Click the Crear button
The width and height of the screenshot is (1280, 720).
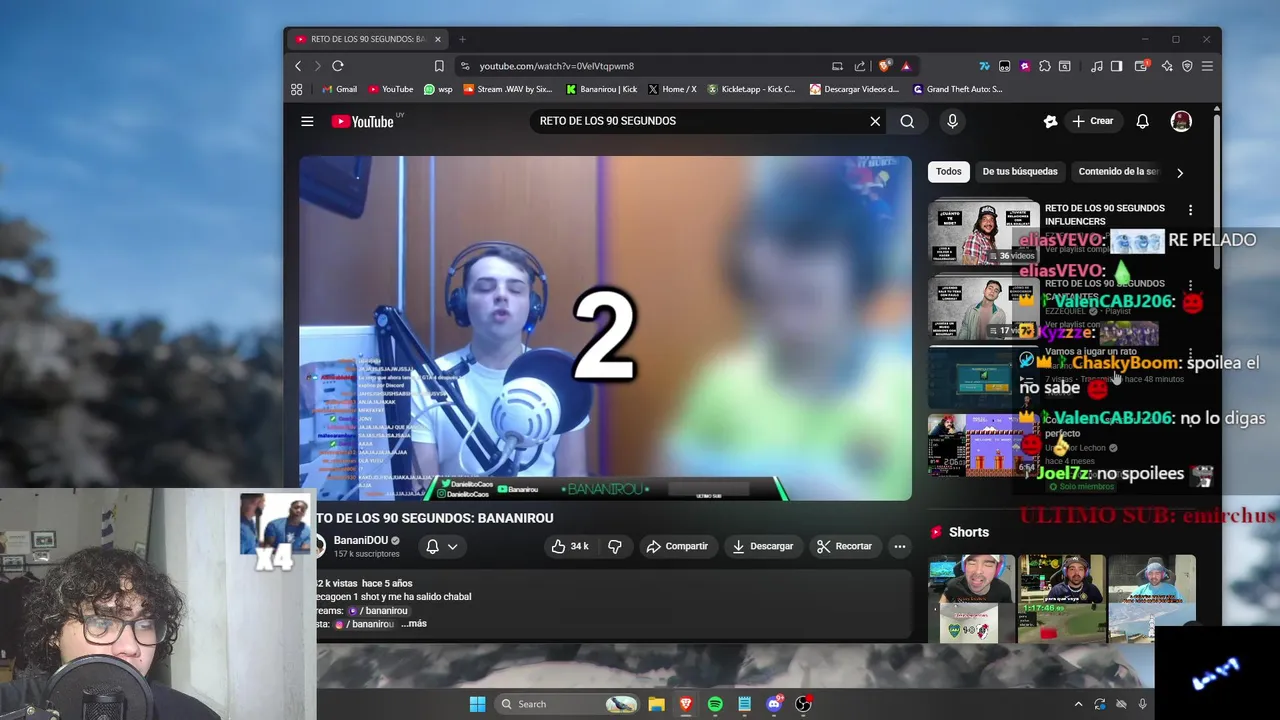(x=1093, y=121)
